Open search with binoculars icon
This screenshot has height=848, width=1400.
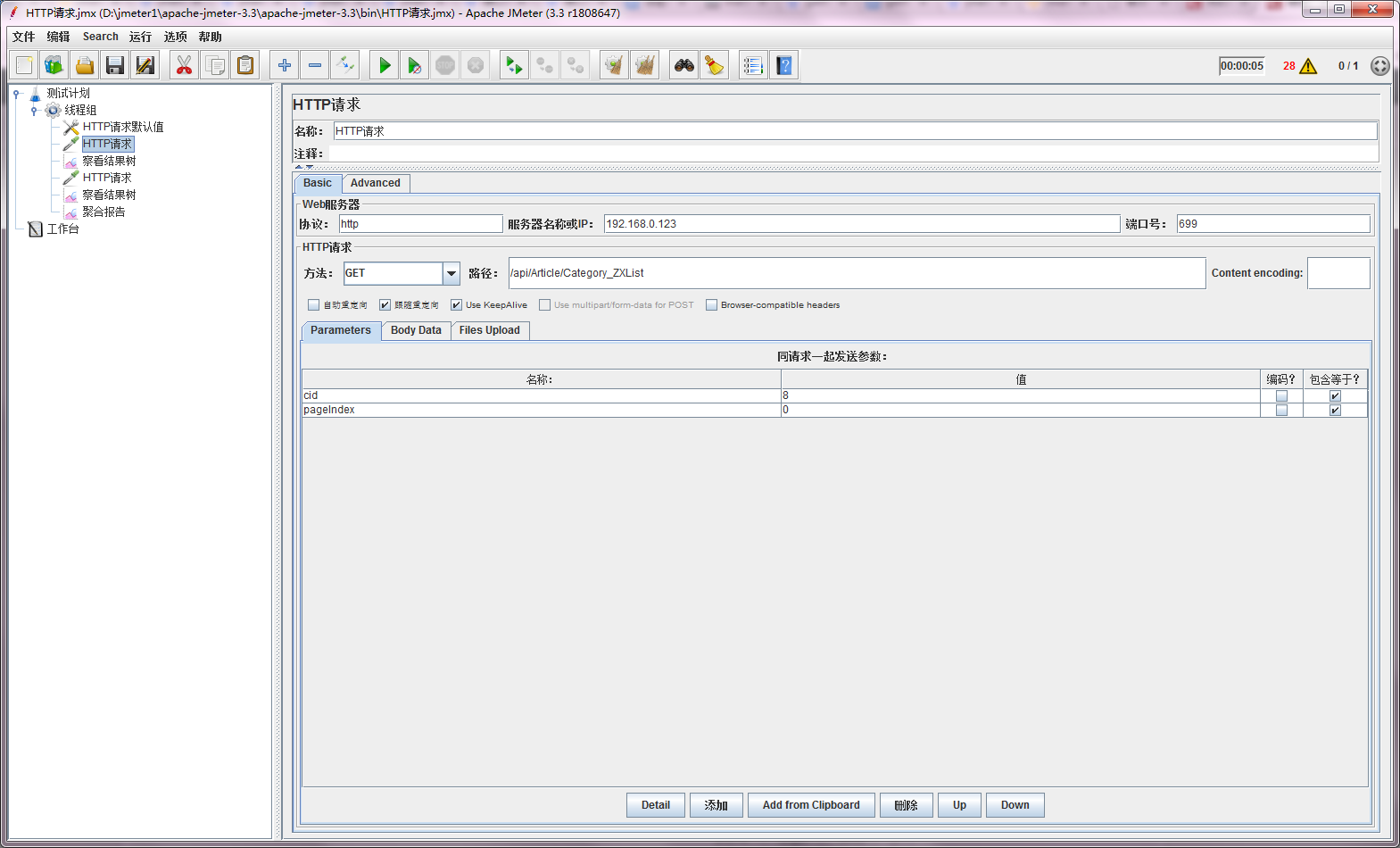[x=684, y=65]
